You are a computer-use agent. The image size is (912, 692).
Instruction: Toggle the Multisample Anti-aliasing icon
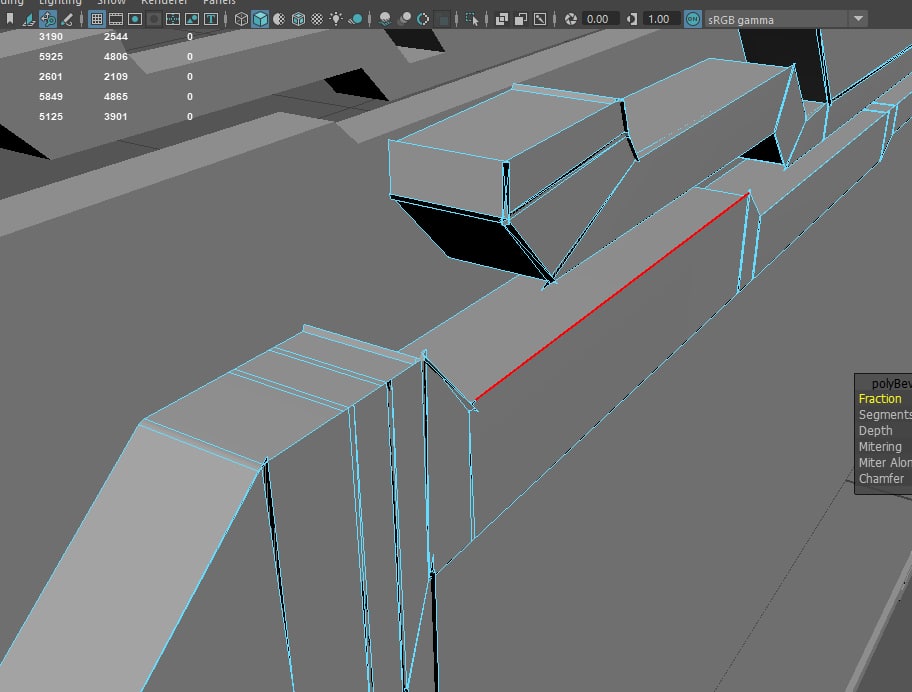click(x=423, y=19)
